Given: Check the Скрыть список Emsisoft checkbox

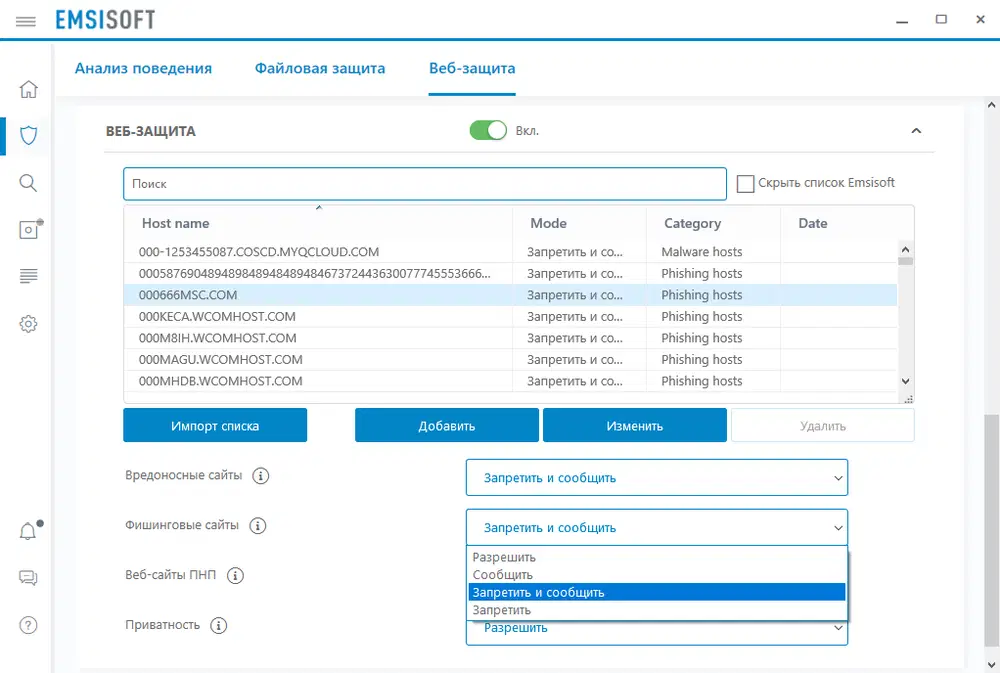Looking at the screenshot, I should [745, 183].
